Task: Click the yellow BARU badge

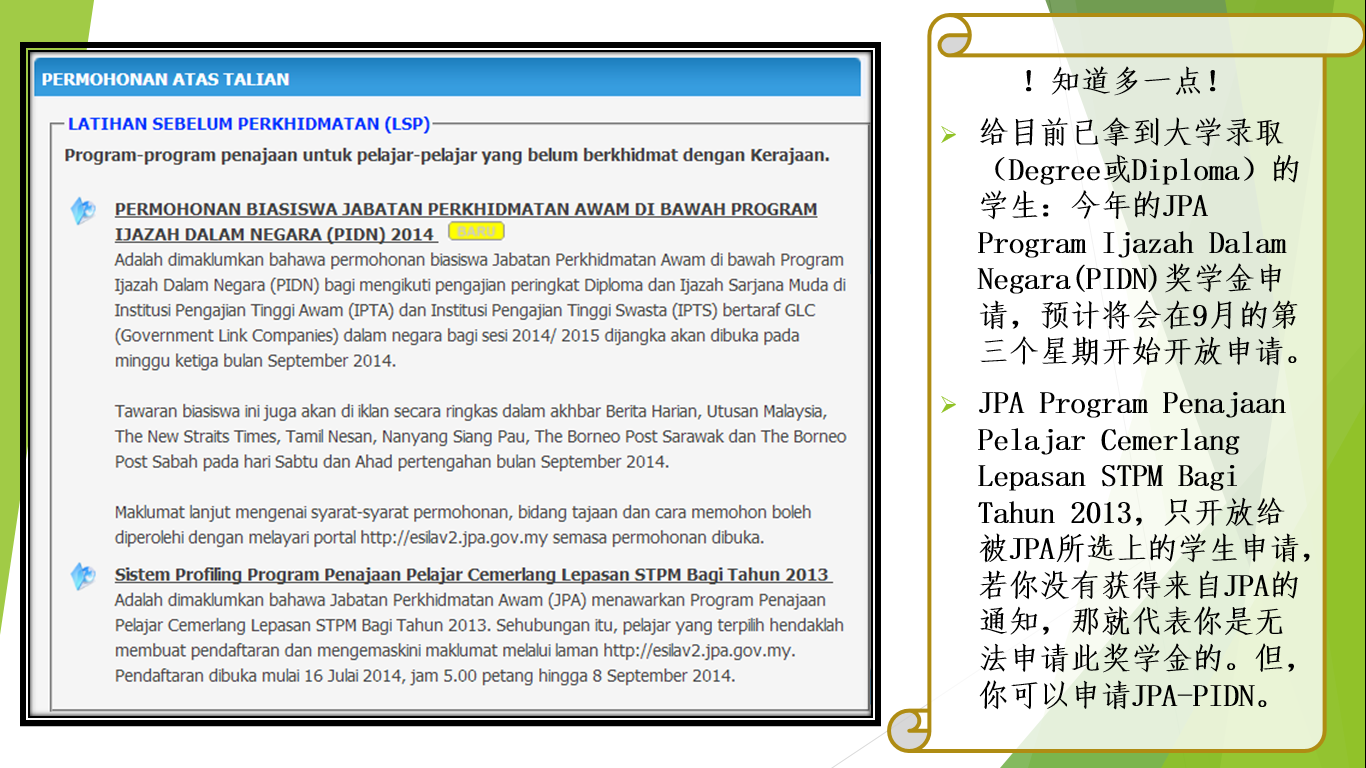Action: click(x=477, y=232)
